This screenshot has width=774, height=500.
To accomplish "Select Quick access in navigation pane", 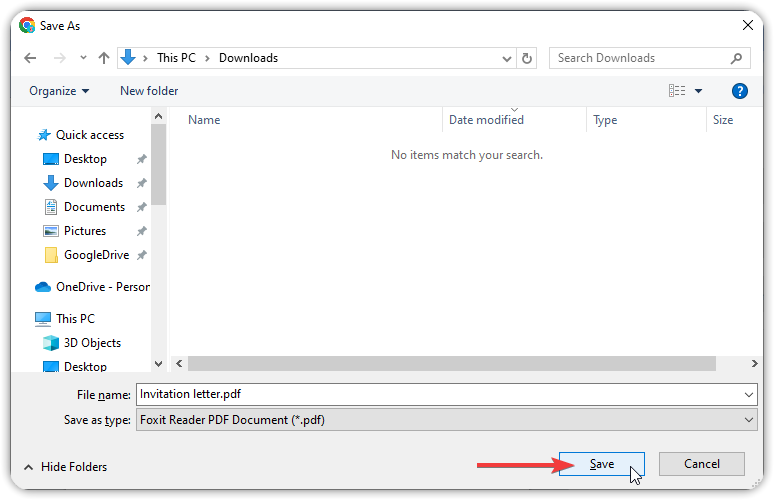I will click(x=90, y=135).
